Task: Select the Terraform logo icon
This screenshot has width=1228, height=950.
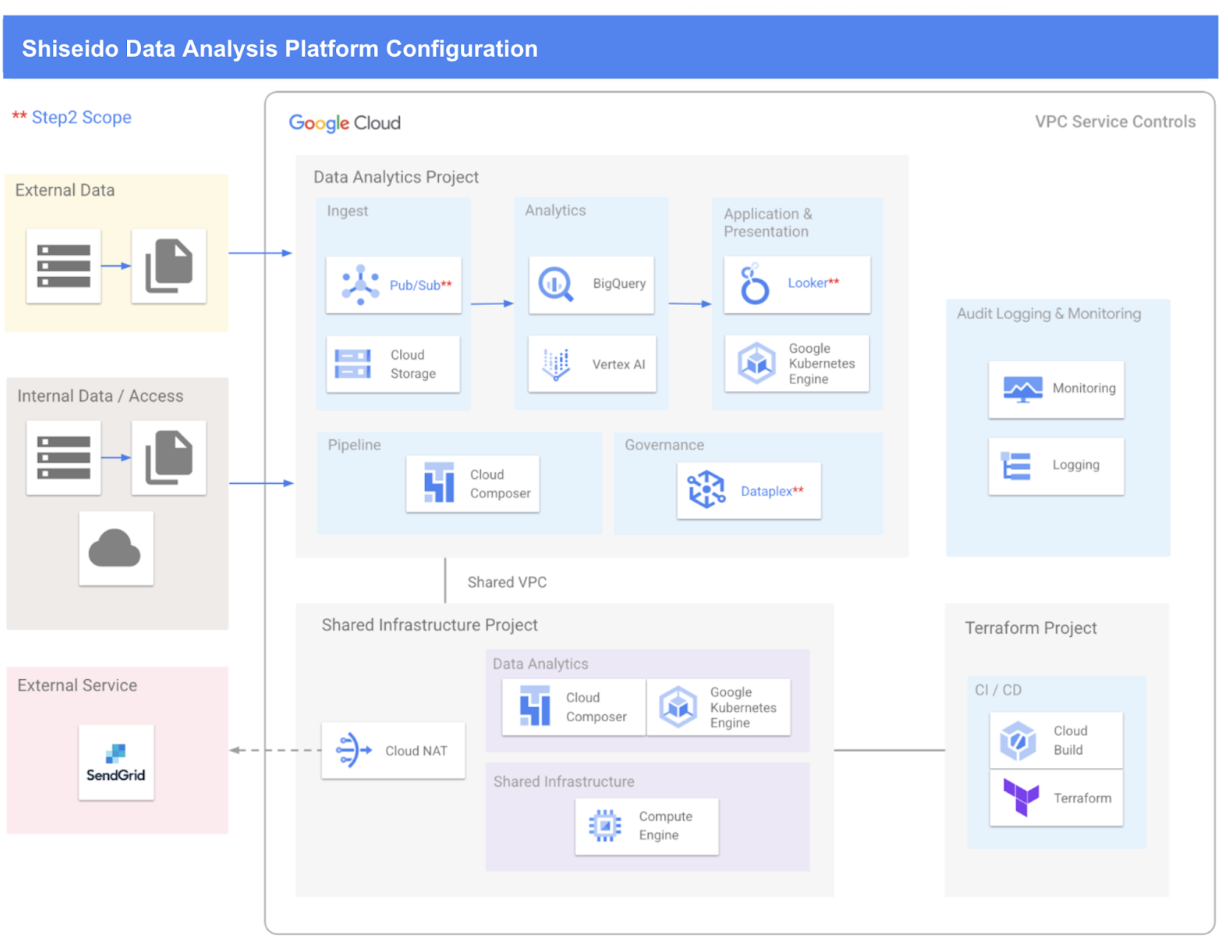Action: click(x=1021, y=798)
